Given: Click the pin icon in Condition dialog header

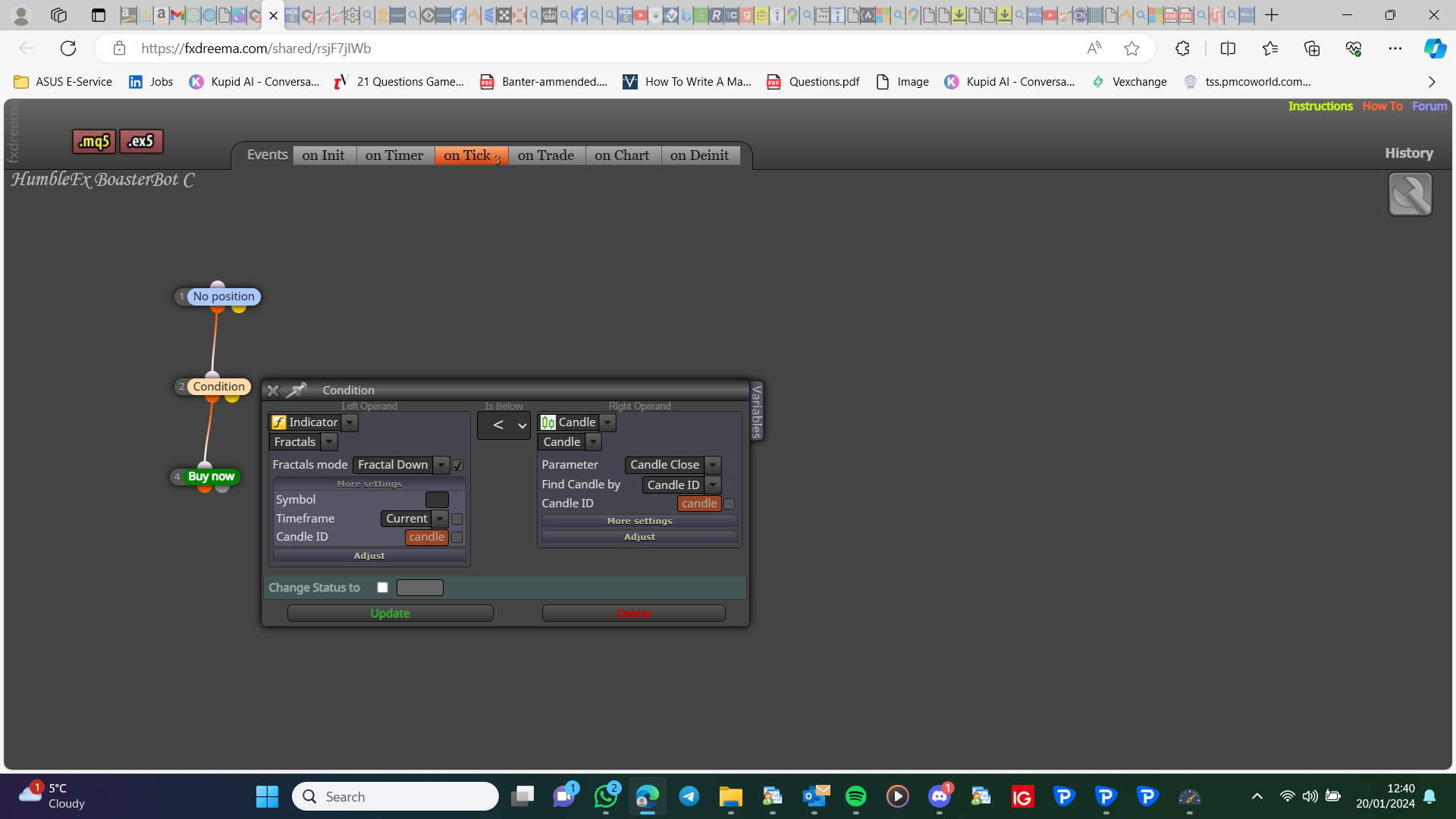Looking at the screenshot, I should click(297, 391).
